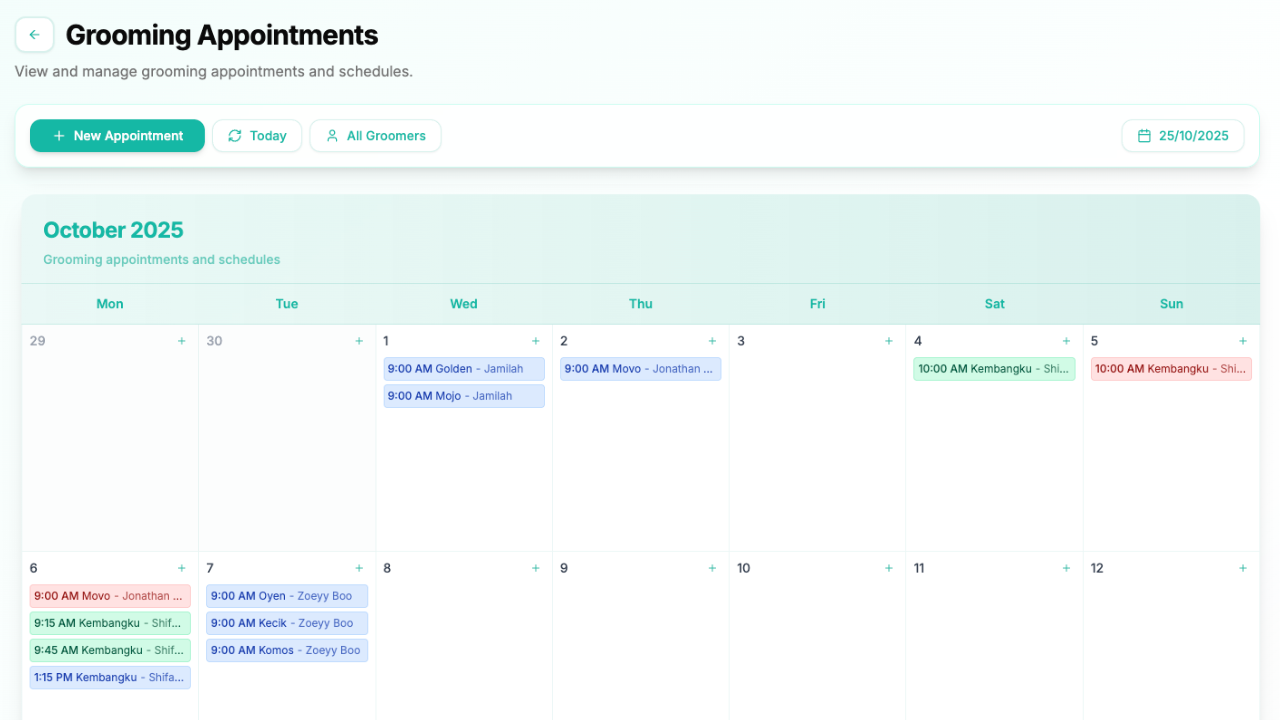The width and height of the screenshot is (1280, 720).
Task: Click the plus icon on October 11 cell
Action: point(1066,567)
